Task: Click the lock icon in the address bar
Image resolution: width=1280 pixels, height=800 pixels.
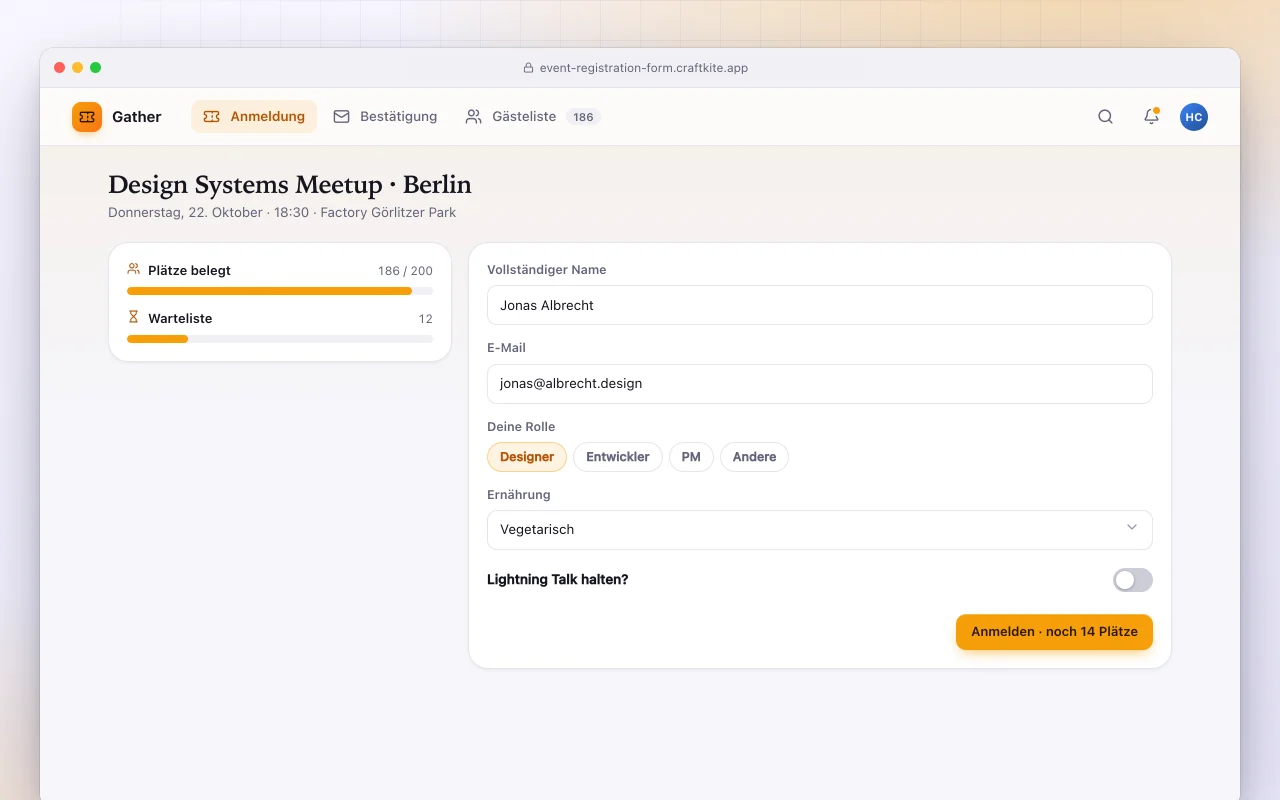Action: point(529,68)
